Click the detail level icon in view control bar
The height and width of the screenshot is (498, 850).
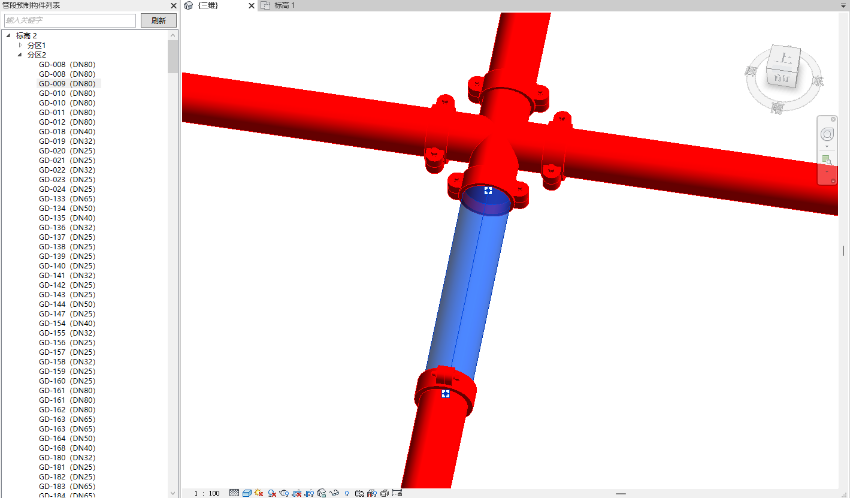pyautogui.click(x=234, y=493)
